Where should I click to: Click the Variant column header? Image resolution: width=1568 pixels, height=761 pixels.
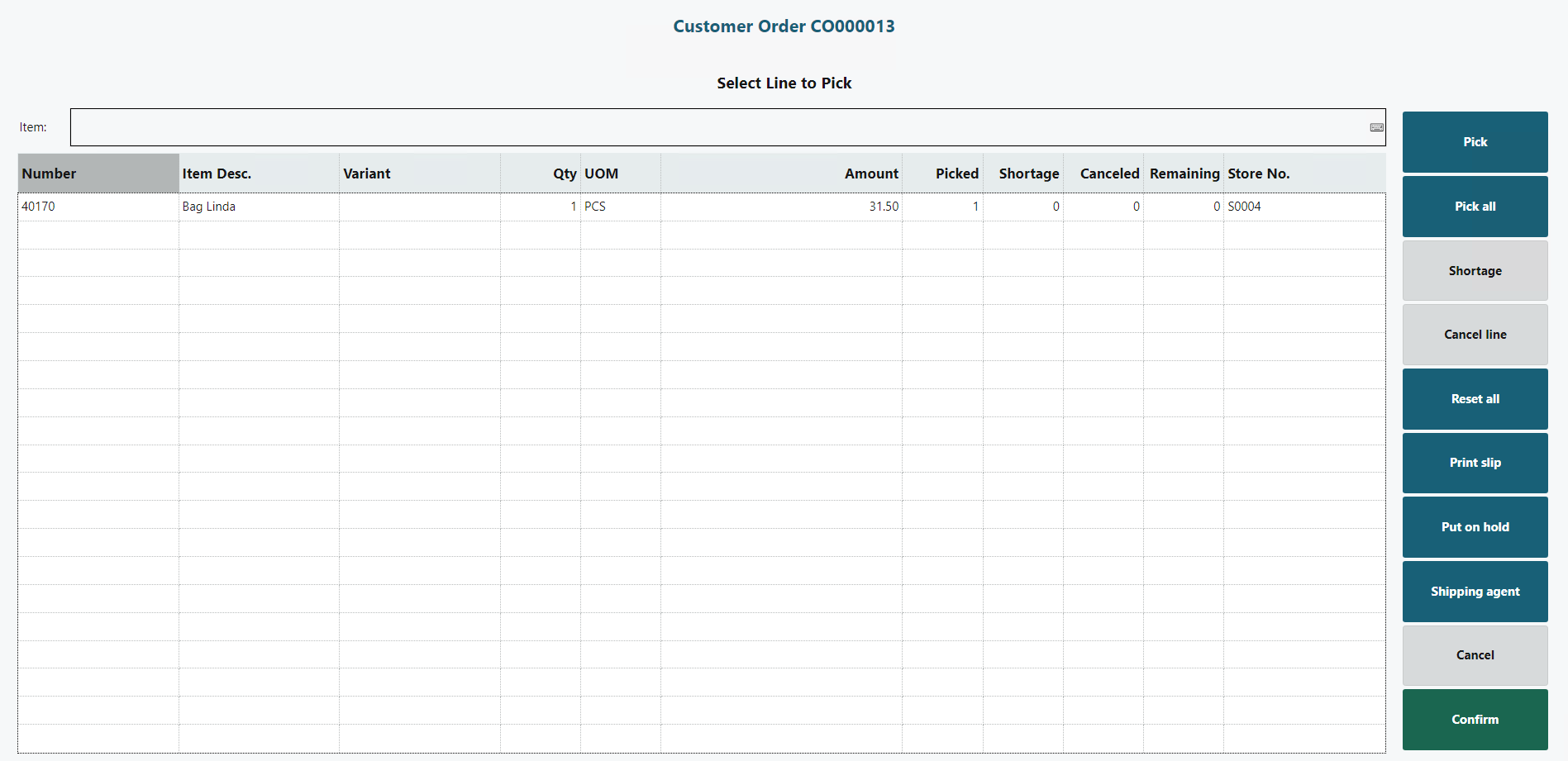pos(419,174)
